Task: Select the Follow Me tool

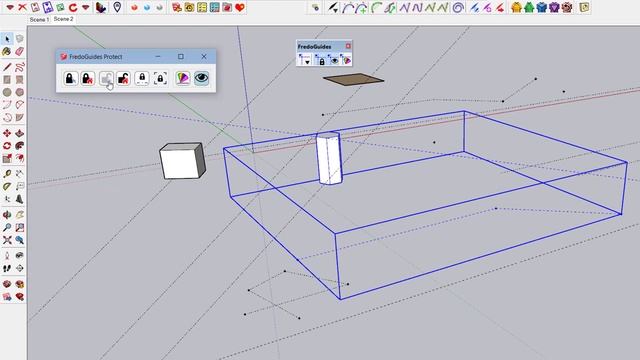Action: tap(20, 146)
